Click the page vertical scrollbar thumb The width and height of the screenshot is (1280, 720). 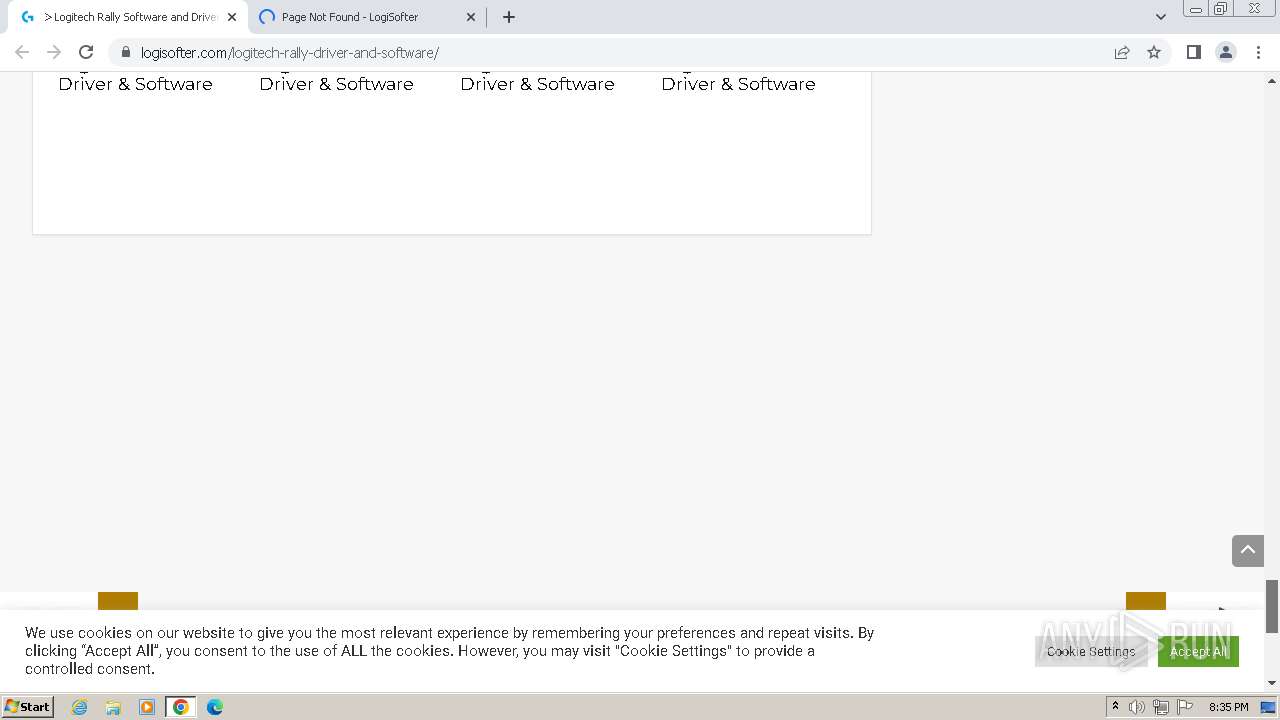click(1272, 606)
